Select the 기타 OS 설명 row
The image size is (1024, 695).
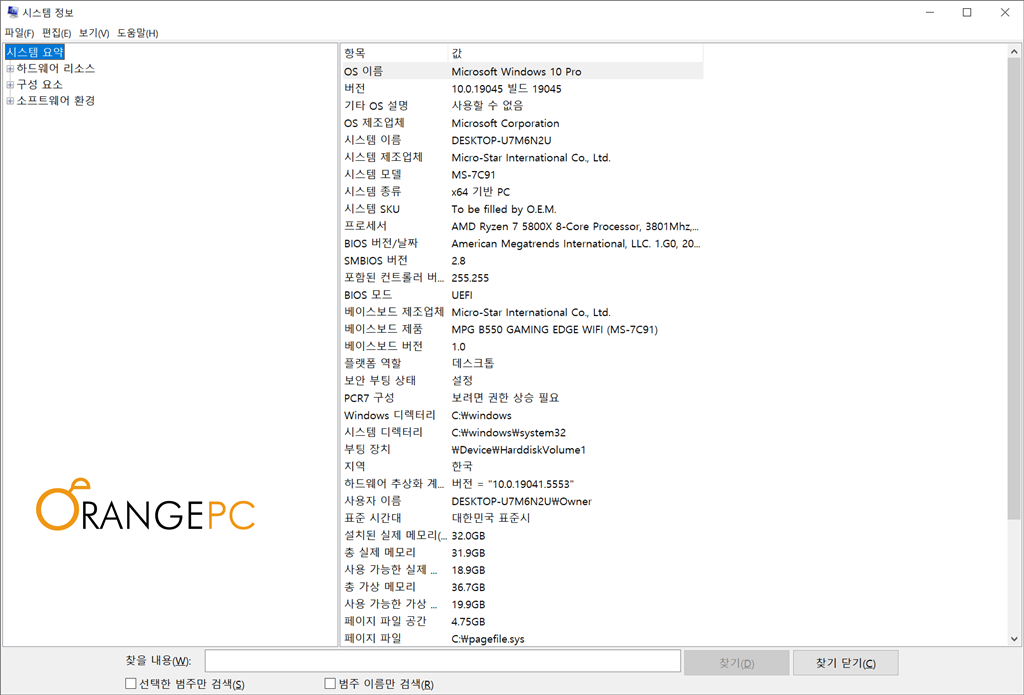click(522, 106)
